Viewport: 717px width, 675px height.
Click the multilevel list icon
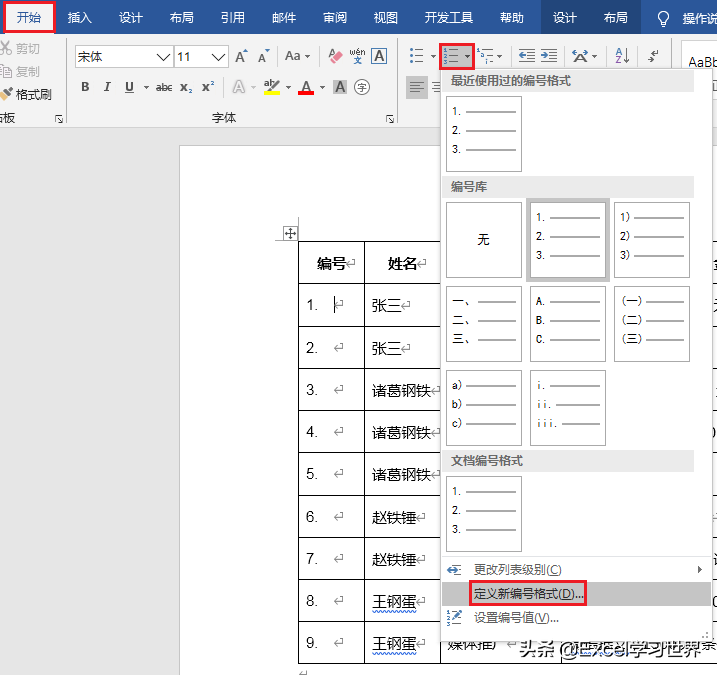(x=485, y=56)
